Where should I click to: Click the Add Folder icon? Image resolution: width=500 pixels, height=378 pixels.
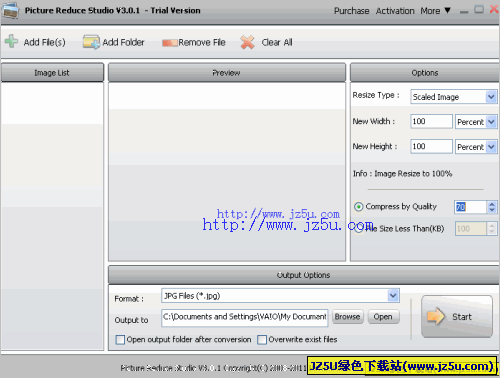(91, 42)
